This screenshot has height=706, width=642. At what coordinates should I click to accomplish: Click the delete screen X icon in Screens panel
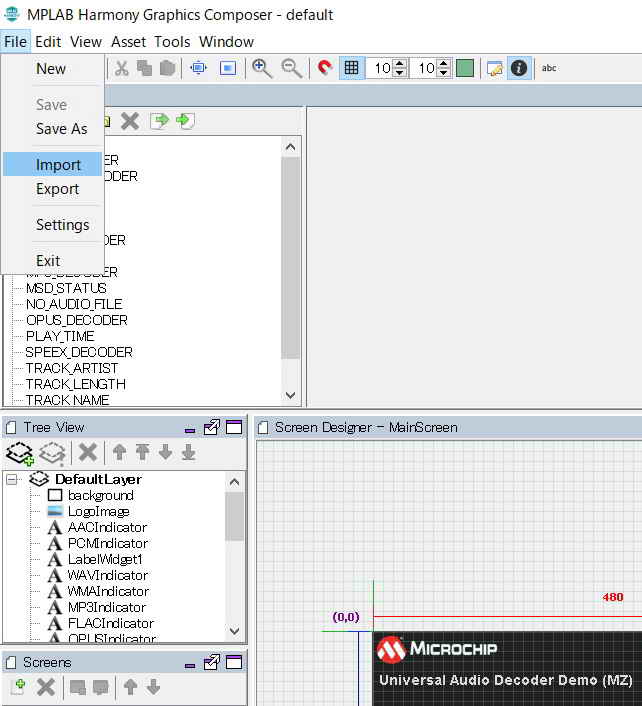[46, 687]
